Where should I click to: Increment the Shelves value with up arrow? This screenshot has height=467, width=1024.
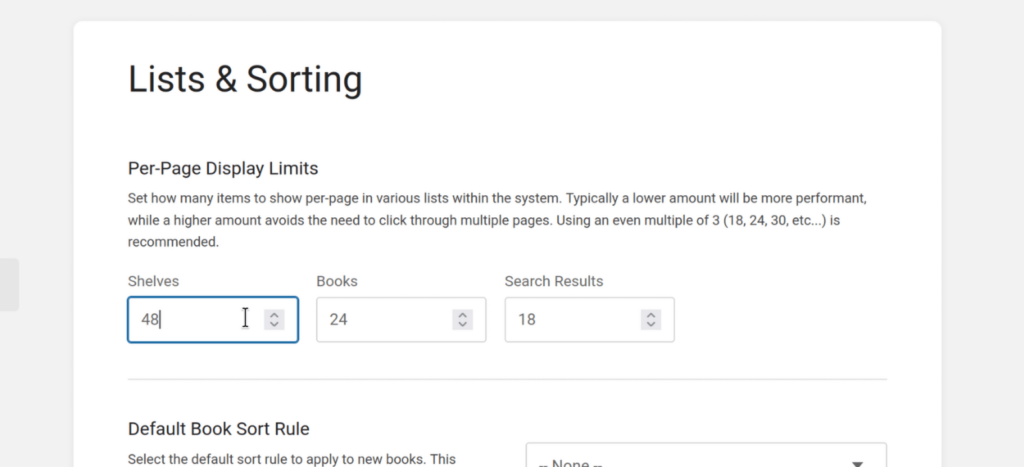274,314
